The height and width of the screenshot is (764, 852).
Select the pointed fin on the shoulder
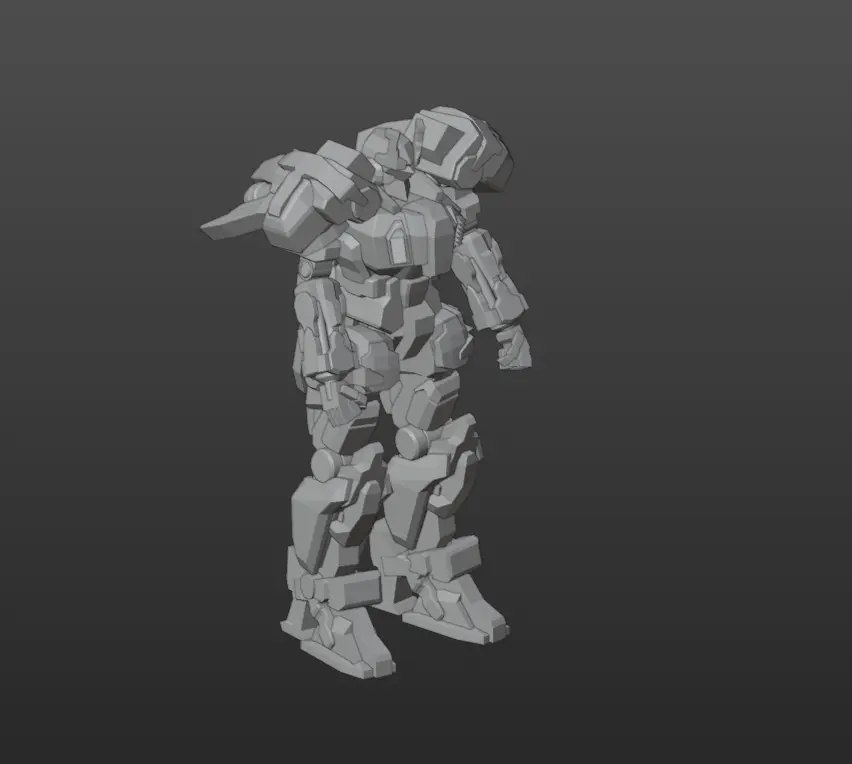(x=229, y=223)
